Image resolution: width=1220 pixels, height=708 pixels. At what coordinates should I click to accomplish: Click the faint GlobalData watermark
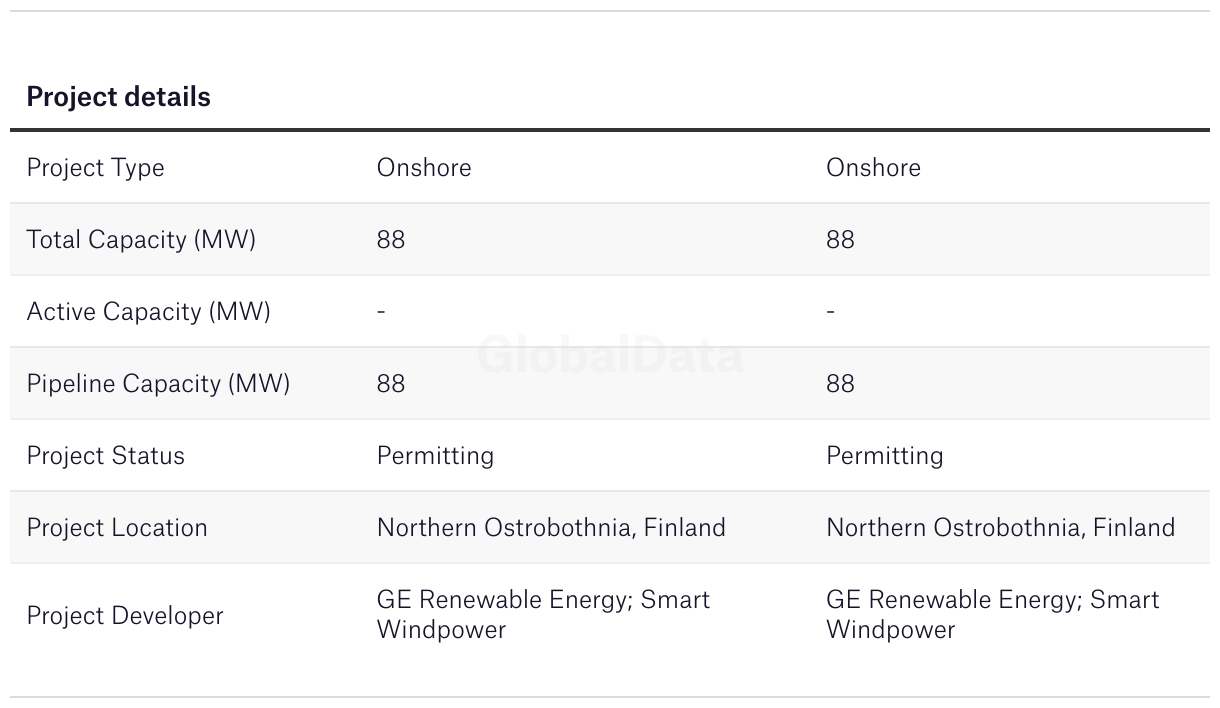pyautogui.click(x=610, y=356)
